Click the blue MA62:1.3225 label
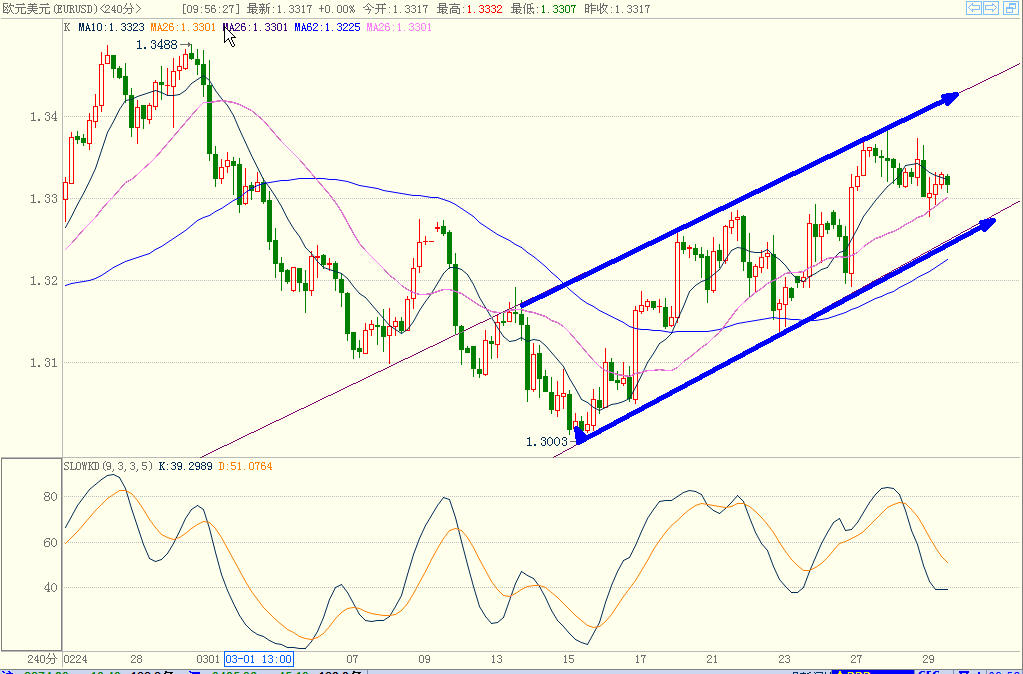 point(327,27)
